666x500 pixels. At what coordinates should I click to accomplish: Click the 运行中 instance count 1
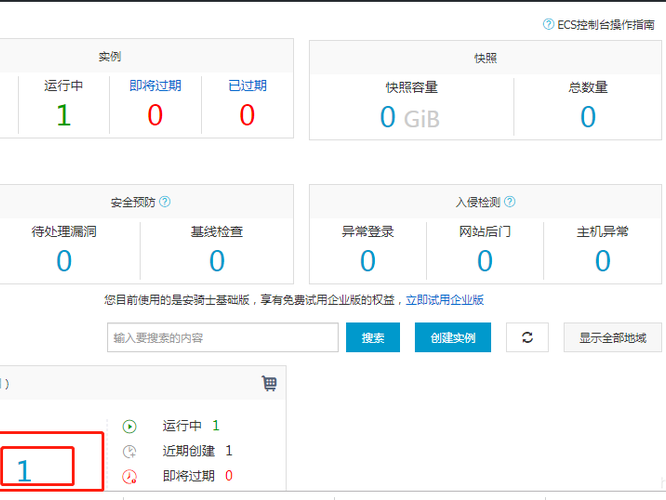pyautogui.click(x=64, y=115)
